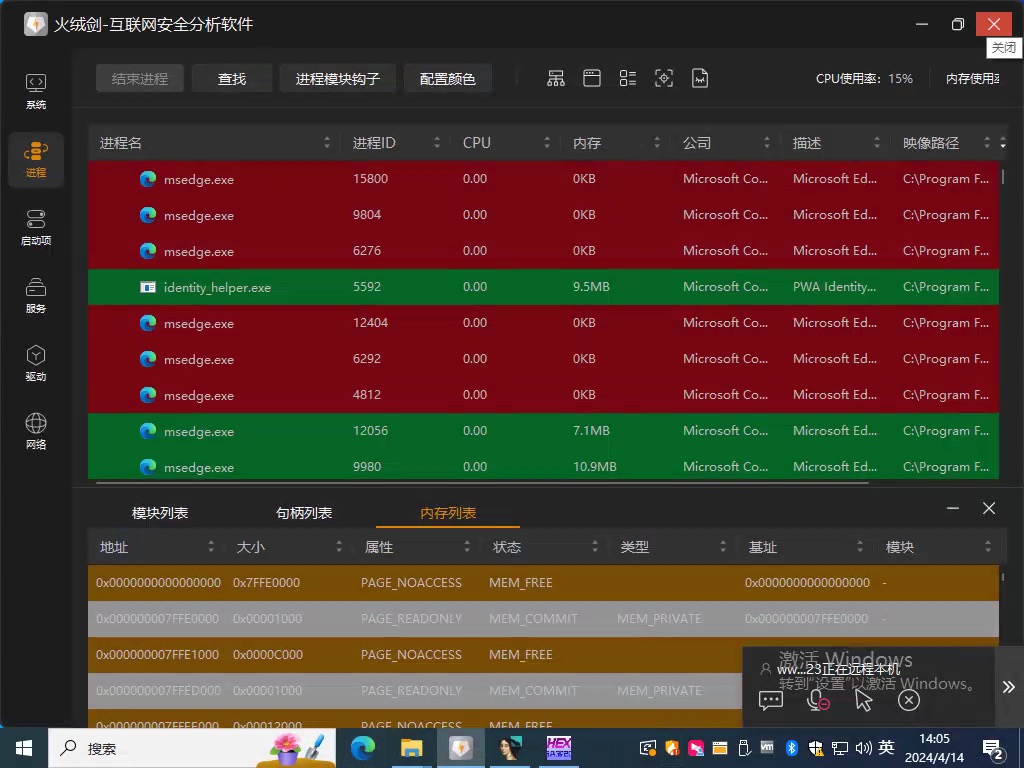Viewport: 1024px width, 768px height.
Task: Sort by 公司 column arrows
Action: (767, 142)
